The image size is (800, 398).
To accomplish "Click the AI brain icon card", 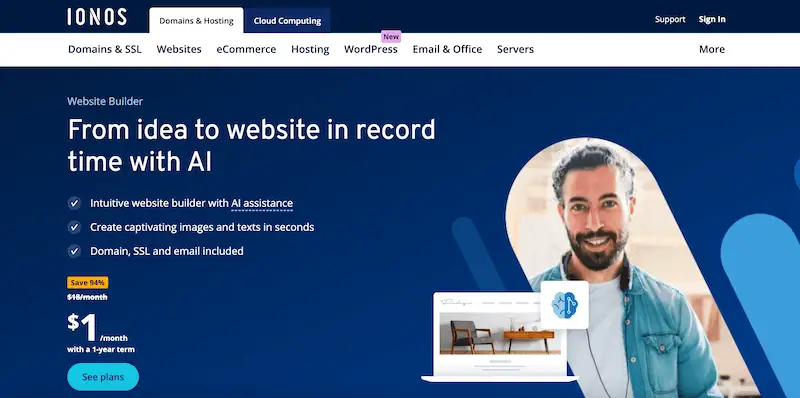I will [564, 305].
